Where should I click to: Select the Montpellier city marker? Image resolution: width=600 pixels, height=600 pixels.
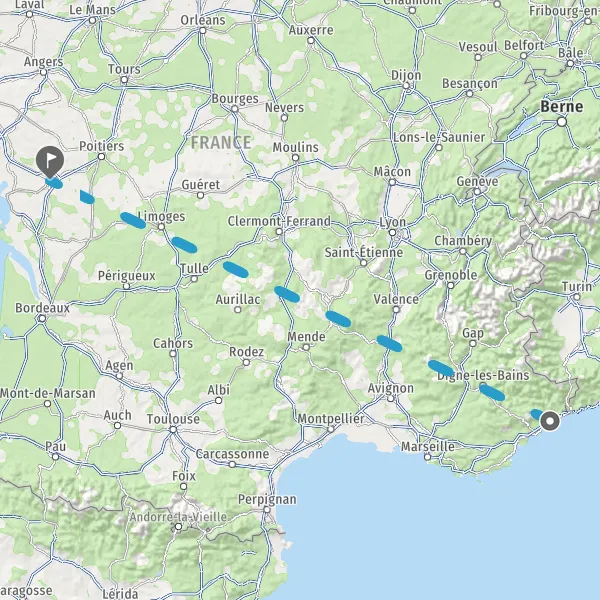(331, 429)
